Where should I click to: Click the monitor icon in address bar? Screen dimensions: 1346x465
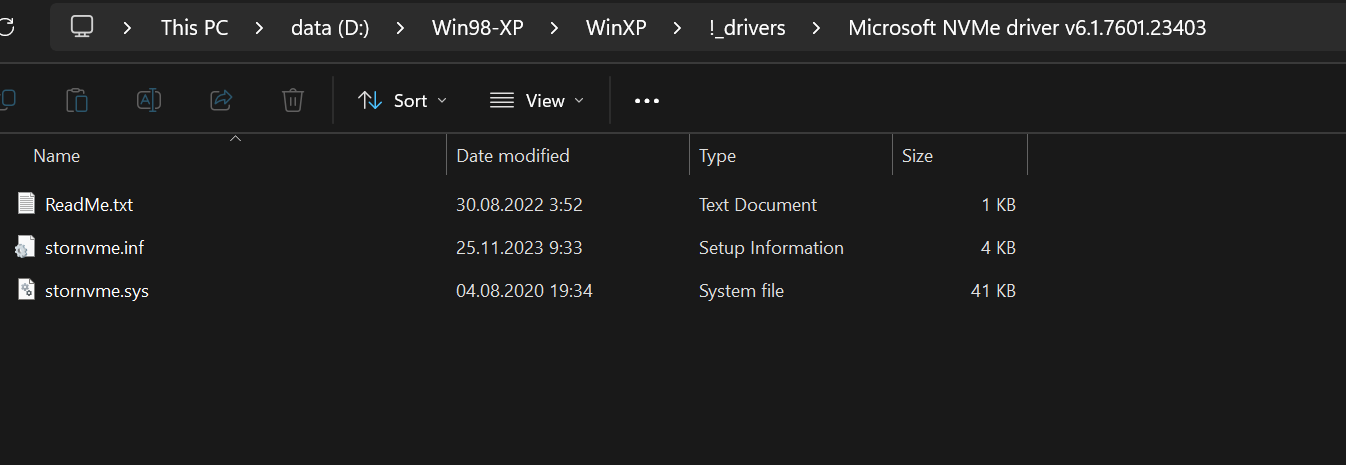(83, 27)
